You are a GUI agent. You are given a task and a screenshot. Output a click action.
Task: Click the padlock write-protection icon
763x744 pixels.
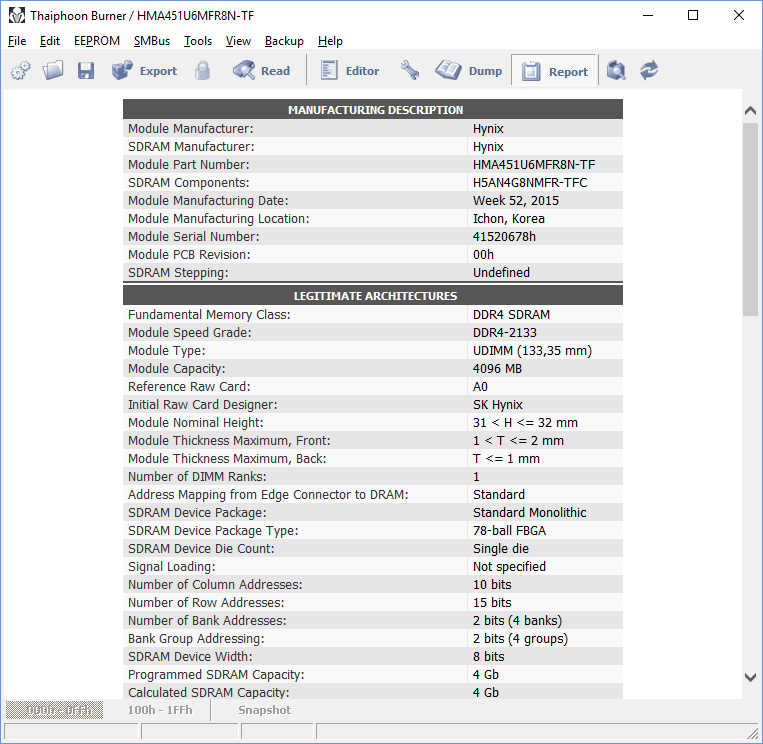(203, 71)
